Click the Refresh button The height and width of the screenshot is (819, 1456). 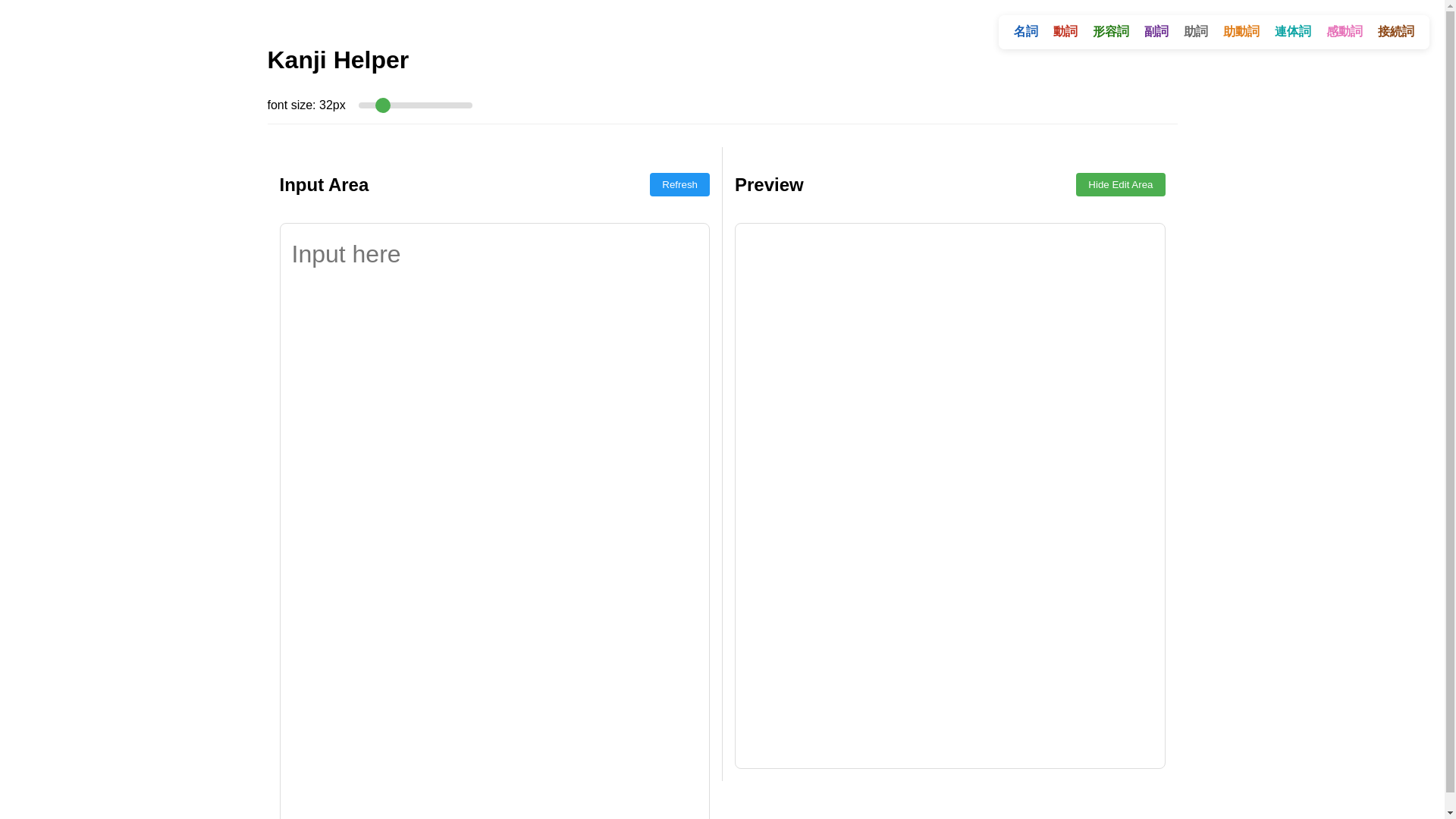click(x=679, y=184)
